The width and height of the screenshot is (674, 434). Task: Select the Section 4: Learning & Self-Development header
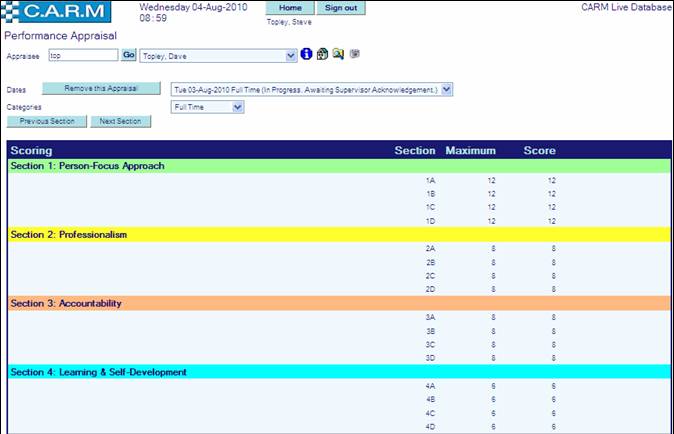(x=98, y=372)
